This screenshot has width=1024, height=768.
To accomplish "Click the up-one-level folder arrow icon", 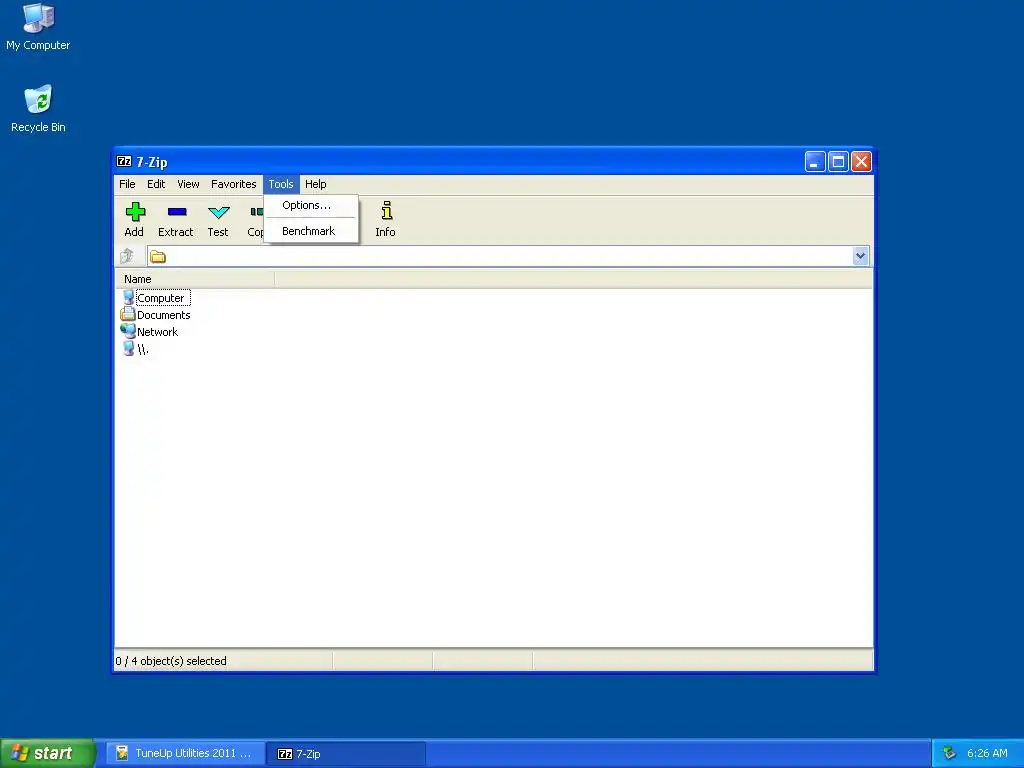I will 127,256.
